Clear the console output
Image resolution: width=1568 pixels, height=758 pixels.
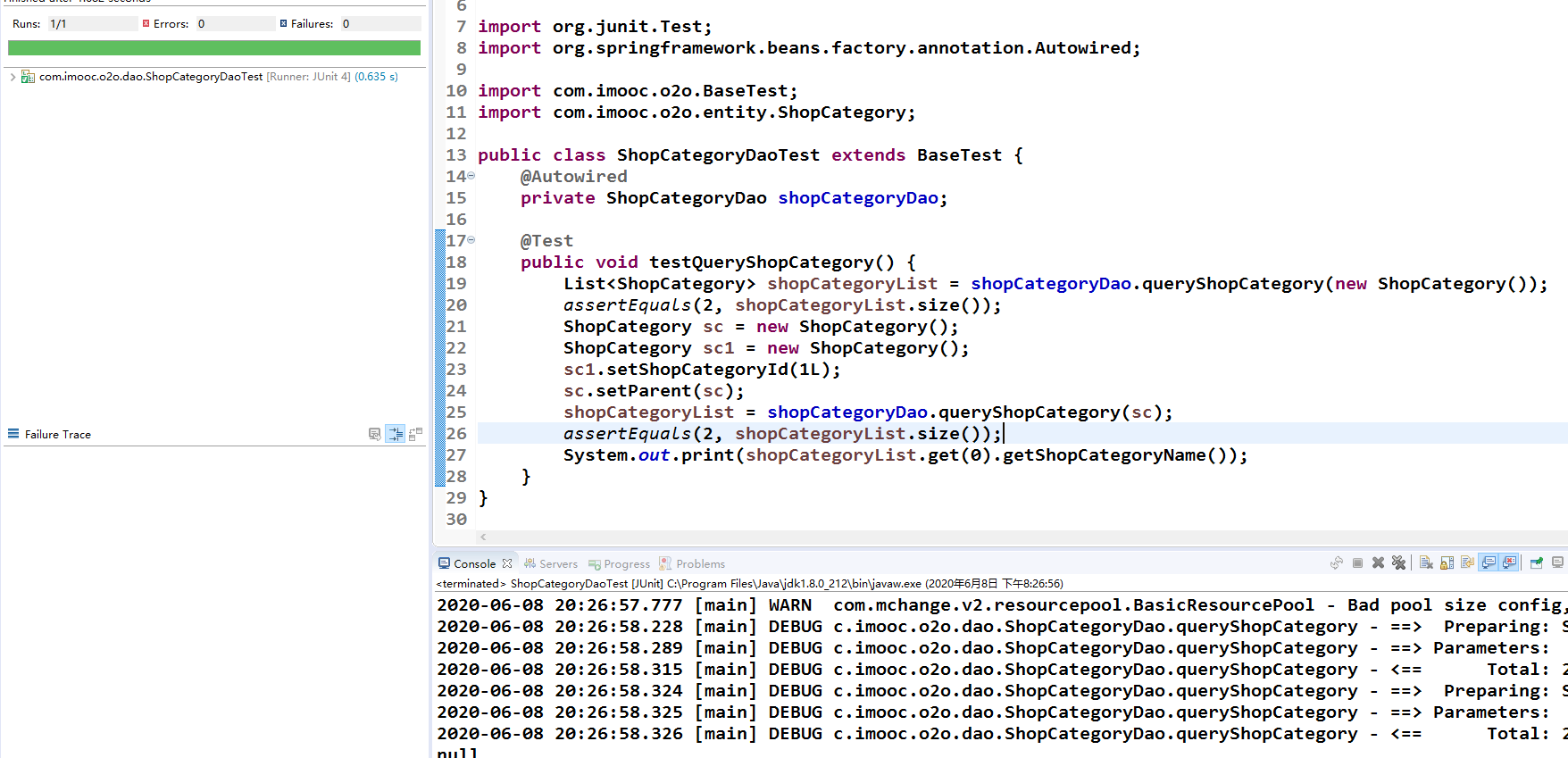(1426, 563)
